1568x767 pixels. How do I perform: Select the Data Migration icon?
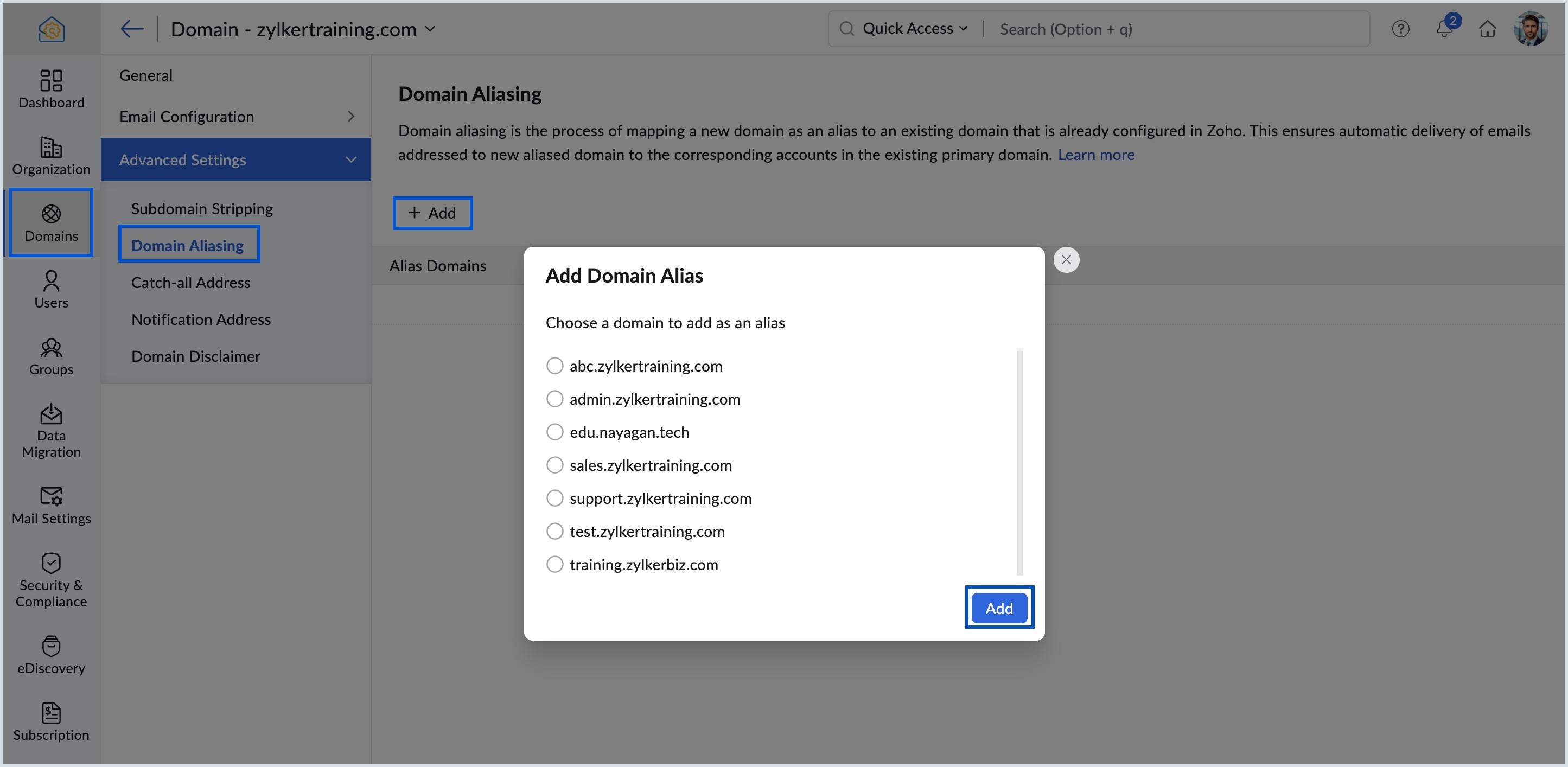coord(51,429)
